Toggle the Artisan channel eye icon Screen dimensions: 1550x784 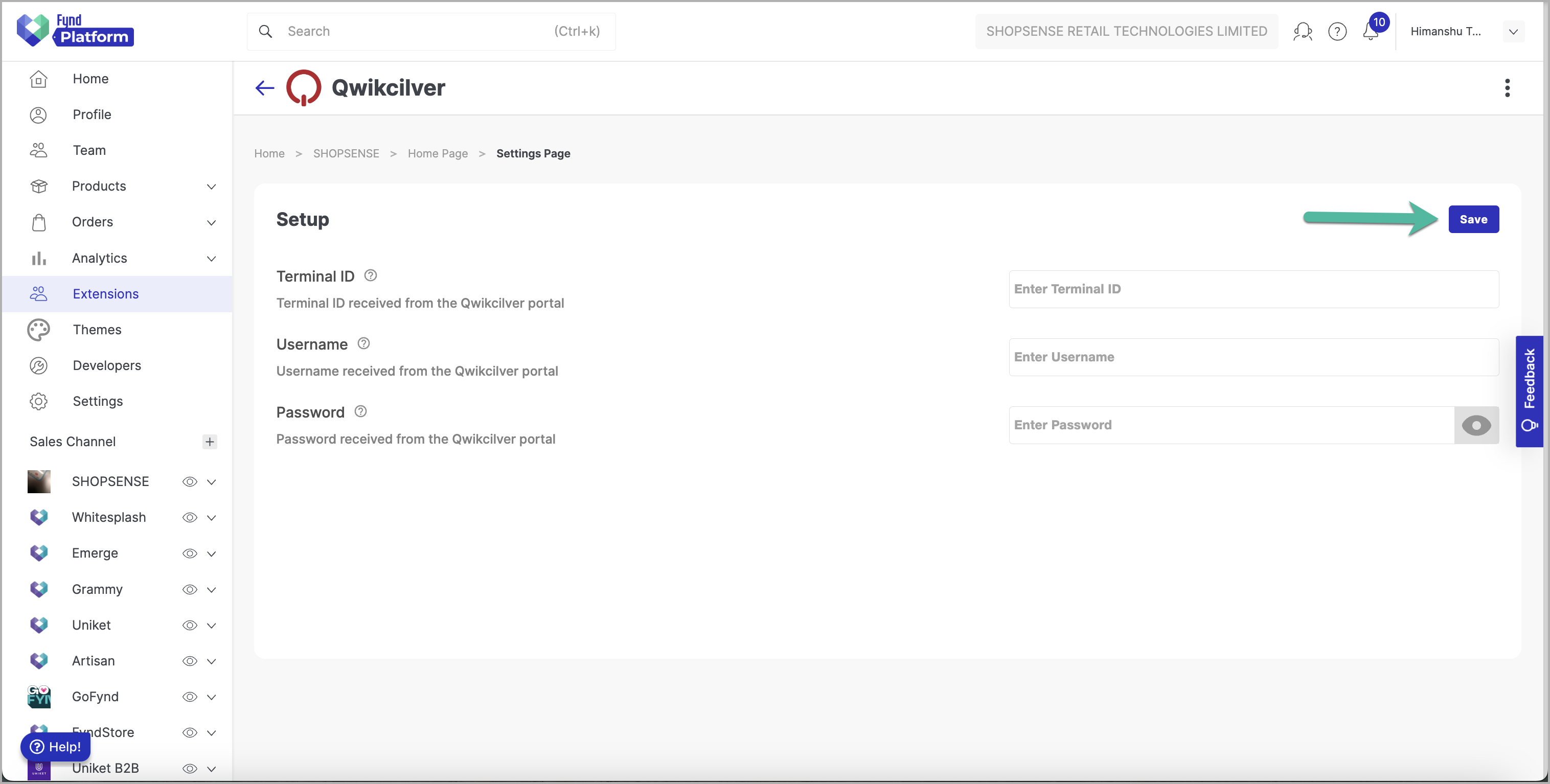[190, 661]
